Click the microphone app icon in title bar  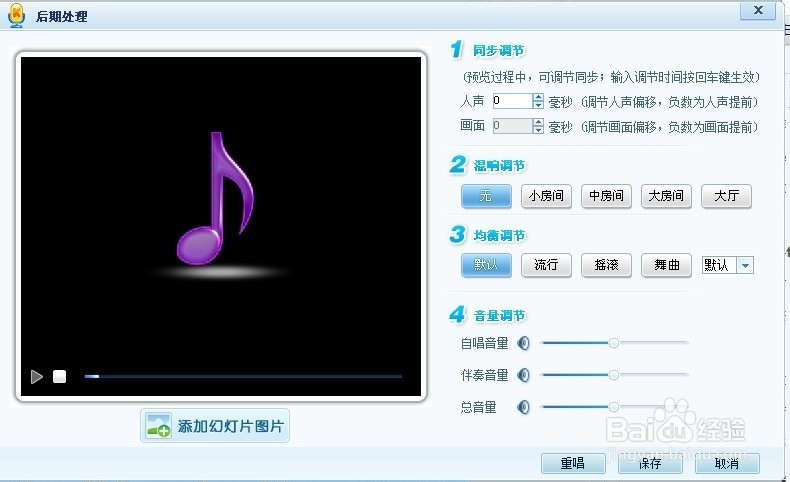(x=17, y=15)
